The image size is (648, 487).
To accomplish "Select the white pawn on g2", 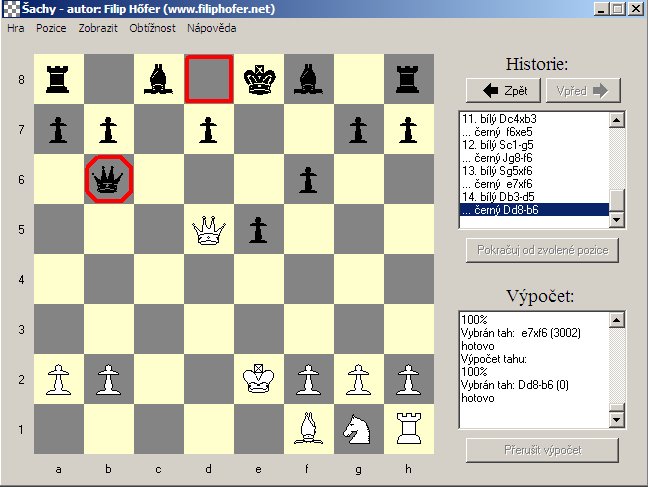I will 358,380.
